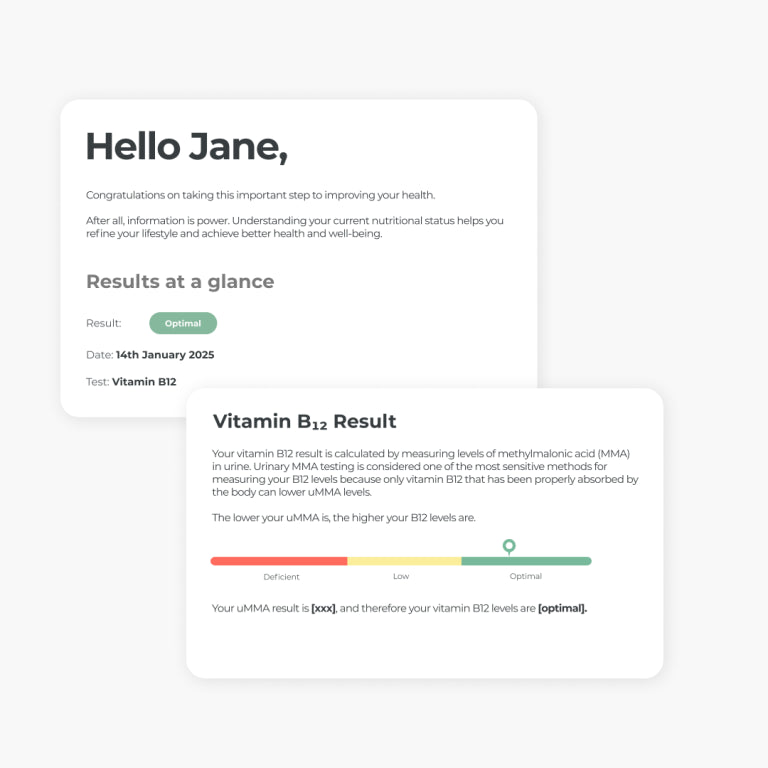The width and height of the screenshot is (768, 768).
Task: Select the red Deficient bar segment
Action: tap(279, 561)
